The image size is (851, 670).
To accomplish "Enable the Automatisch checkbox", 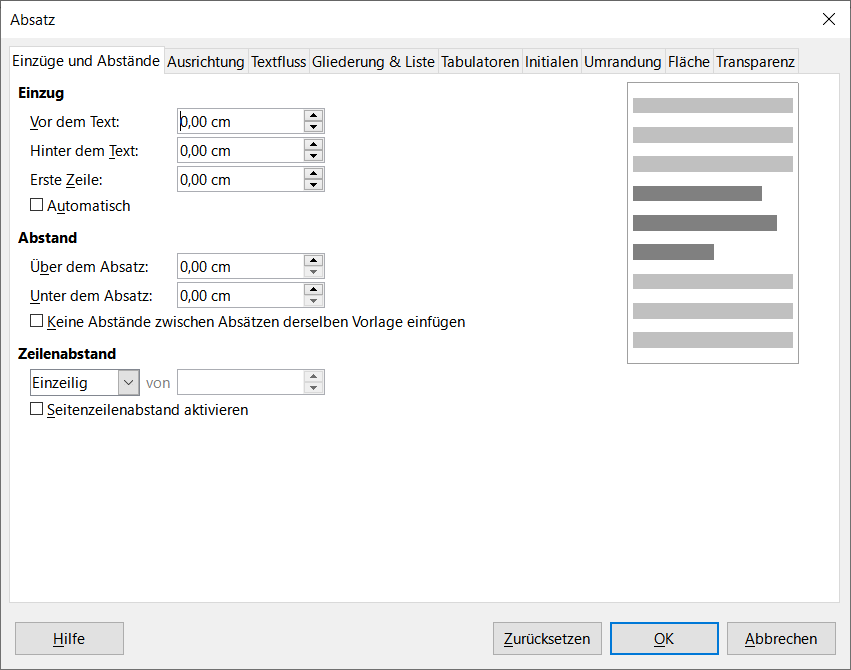I will [x=37, y=206].
